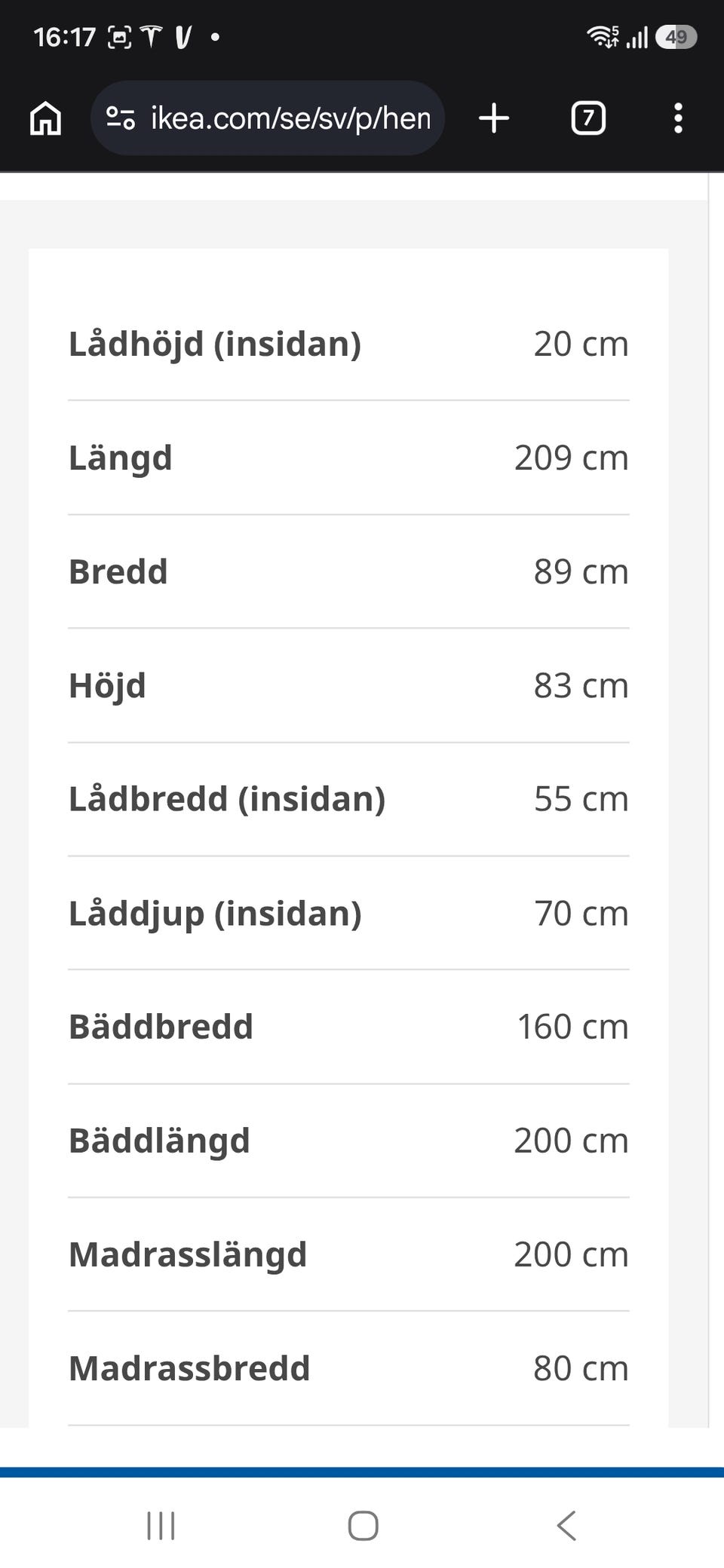
Task: Open a new tab with plus icon
Action: [x=494, y=118]
